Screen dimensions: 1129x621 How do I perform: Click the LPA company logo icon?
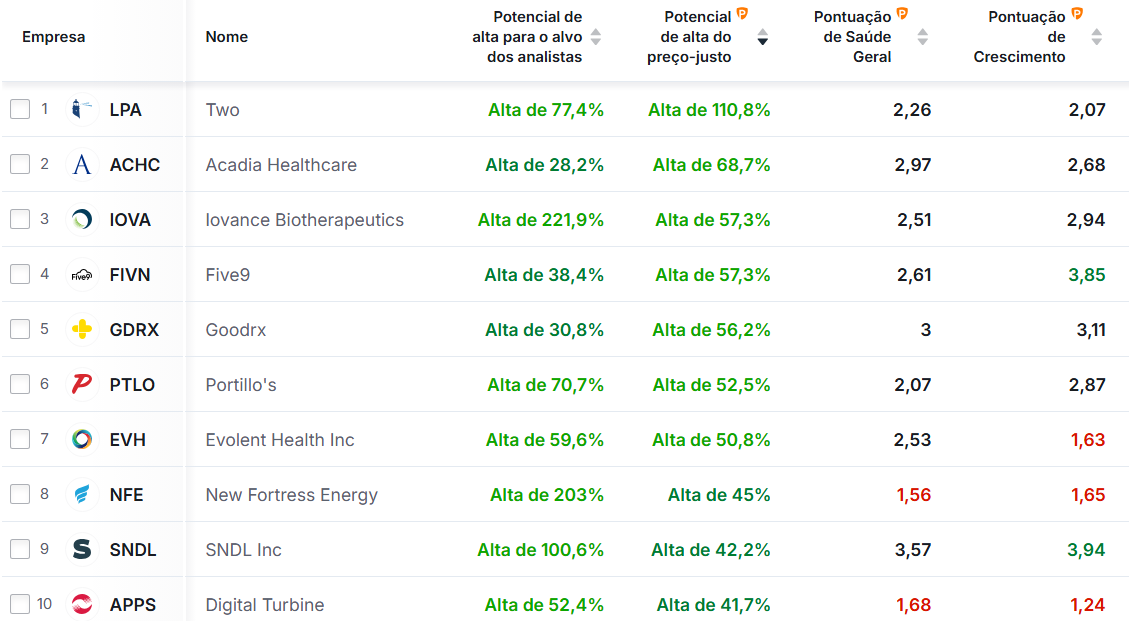point(82,109)
